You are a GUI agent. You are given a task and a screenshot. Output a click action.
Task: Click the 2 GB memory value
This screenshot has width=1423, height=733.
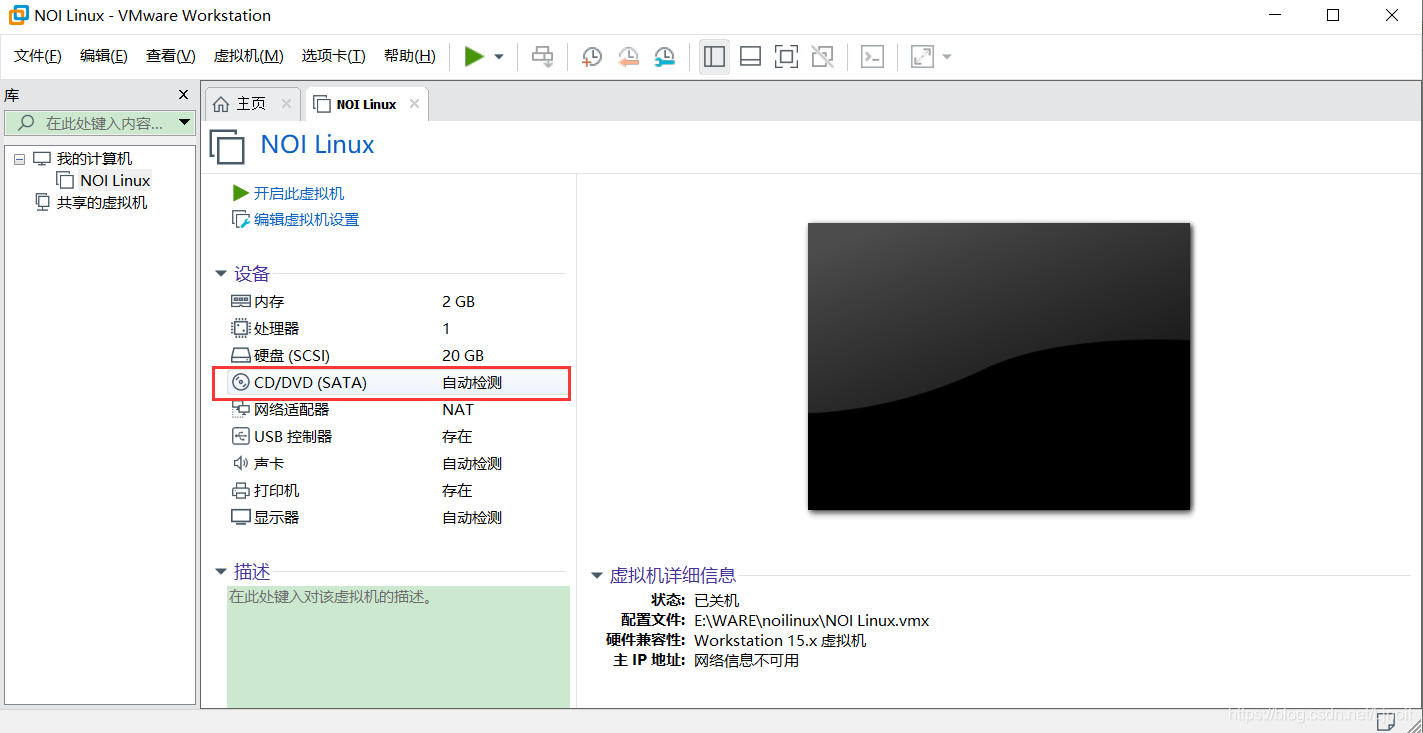point(458,302)
